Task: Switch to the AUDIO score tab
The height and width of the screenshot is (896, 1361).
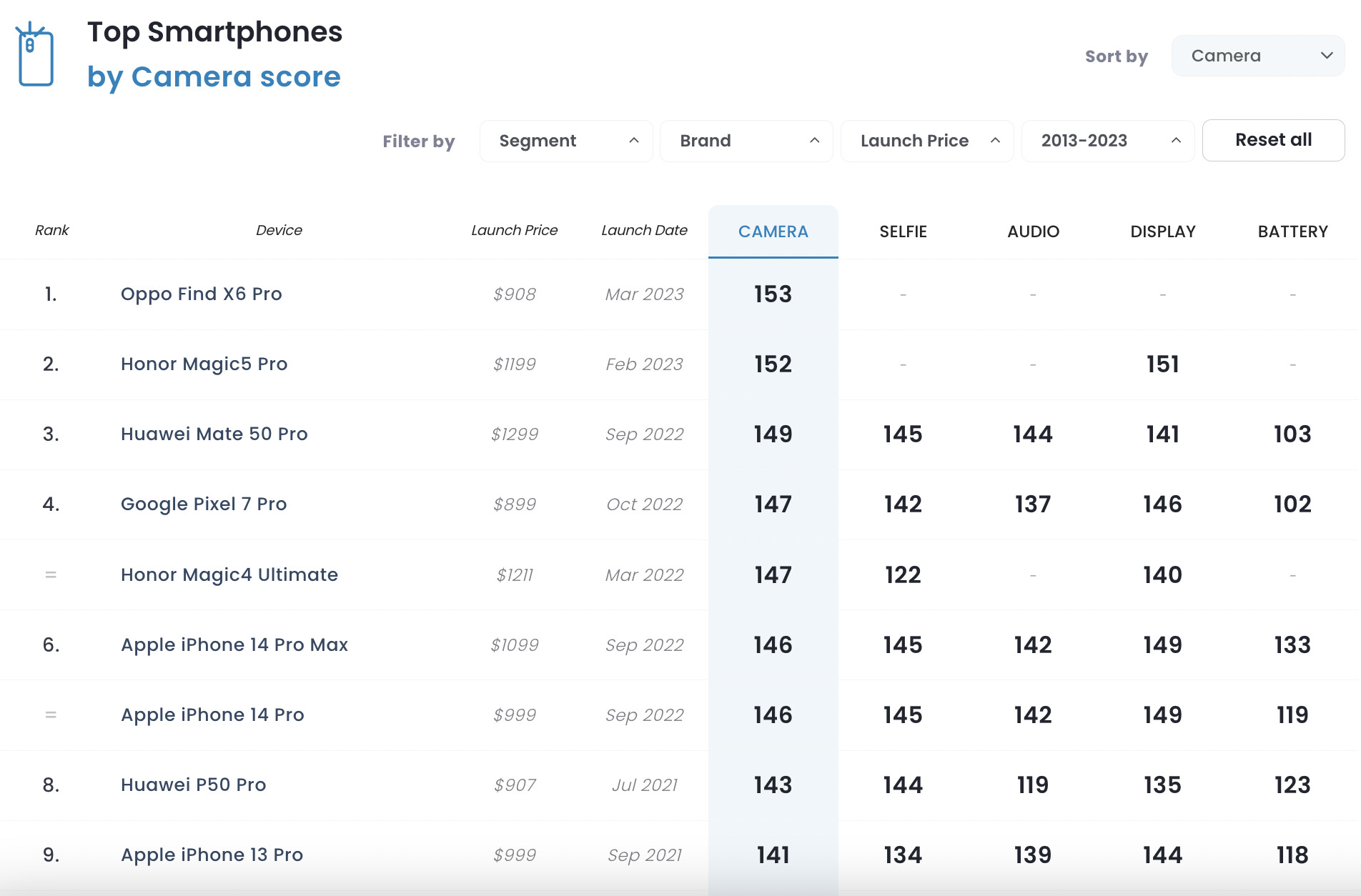Action: pyautogui.click(x=1033, y=232)
